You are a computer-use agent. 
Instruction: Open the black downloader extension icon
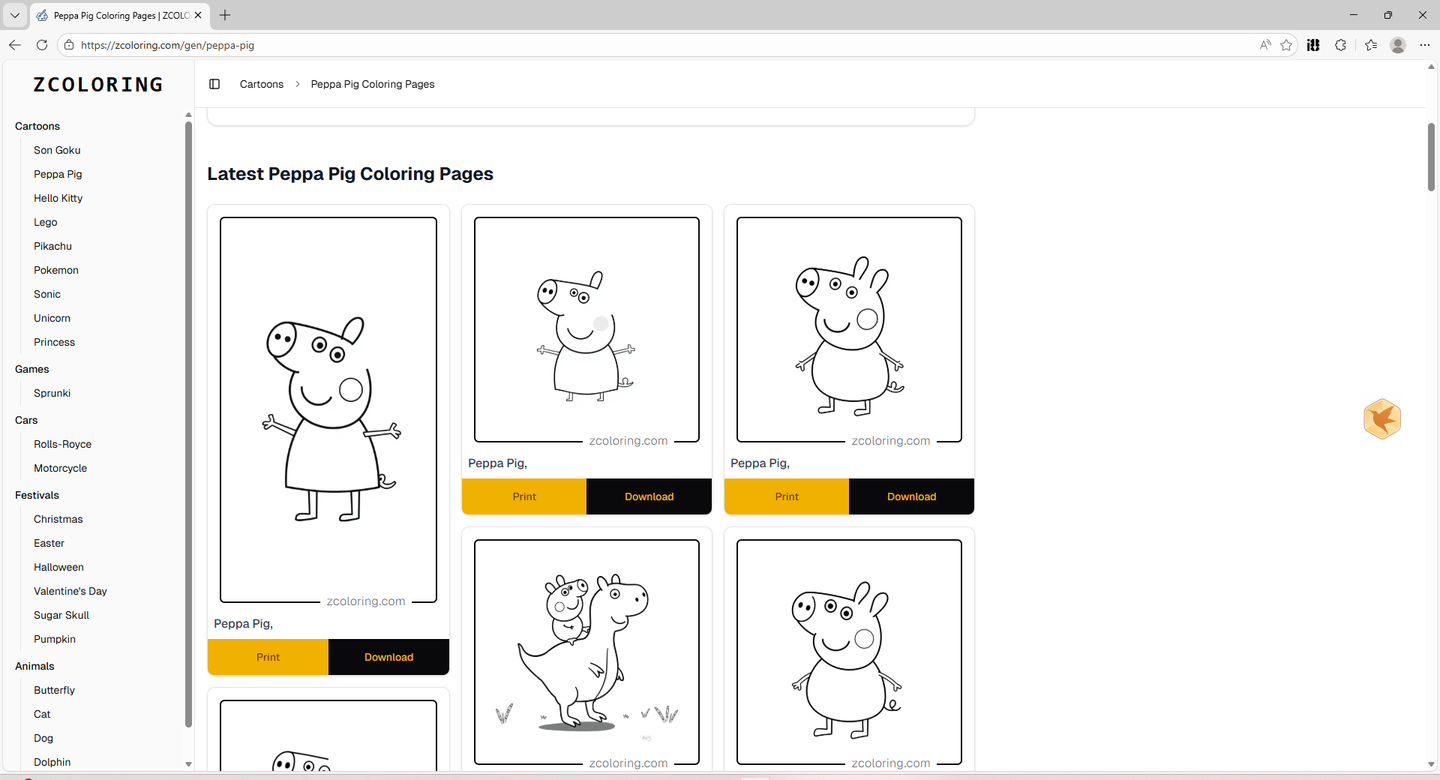tap(1314, 45)
